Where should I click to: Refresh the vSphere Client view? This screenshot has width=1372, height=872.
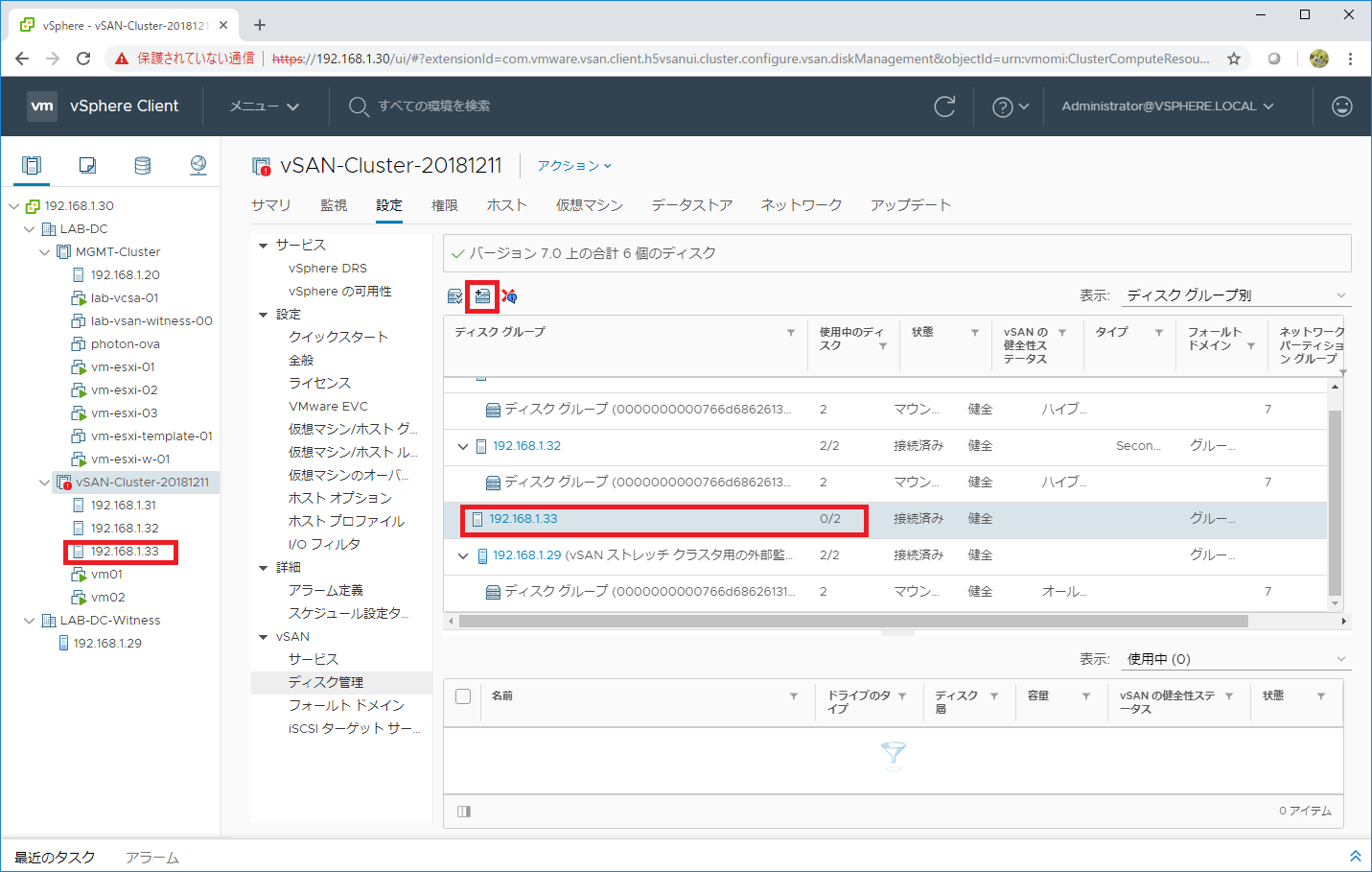point(944,106)
